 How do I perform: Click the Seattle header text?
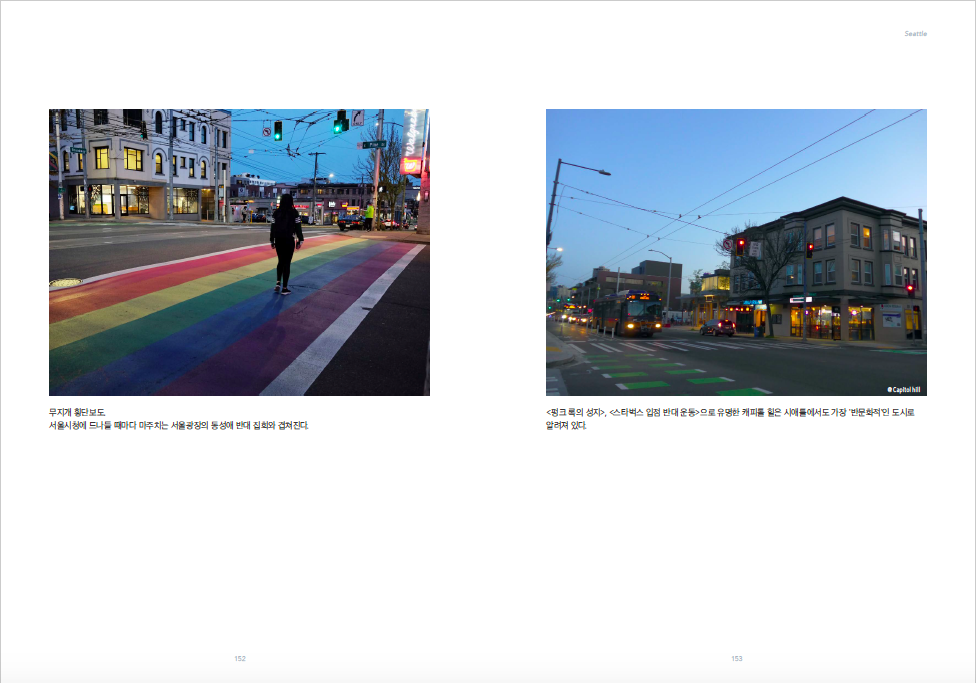point(915,34)
